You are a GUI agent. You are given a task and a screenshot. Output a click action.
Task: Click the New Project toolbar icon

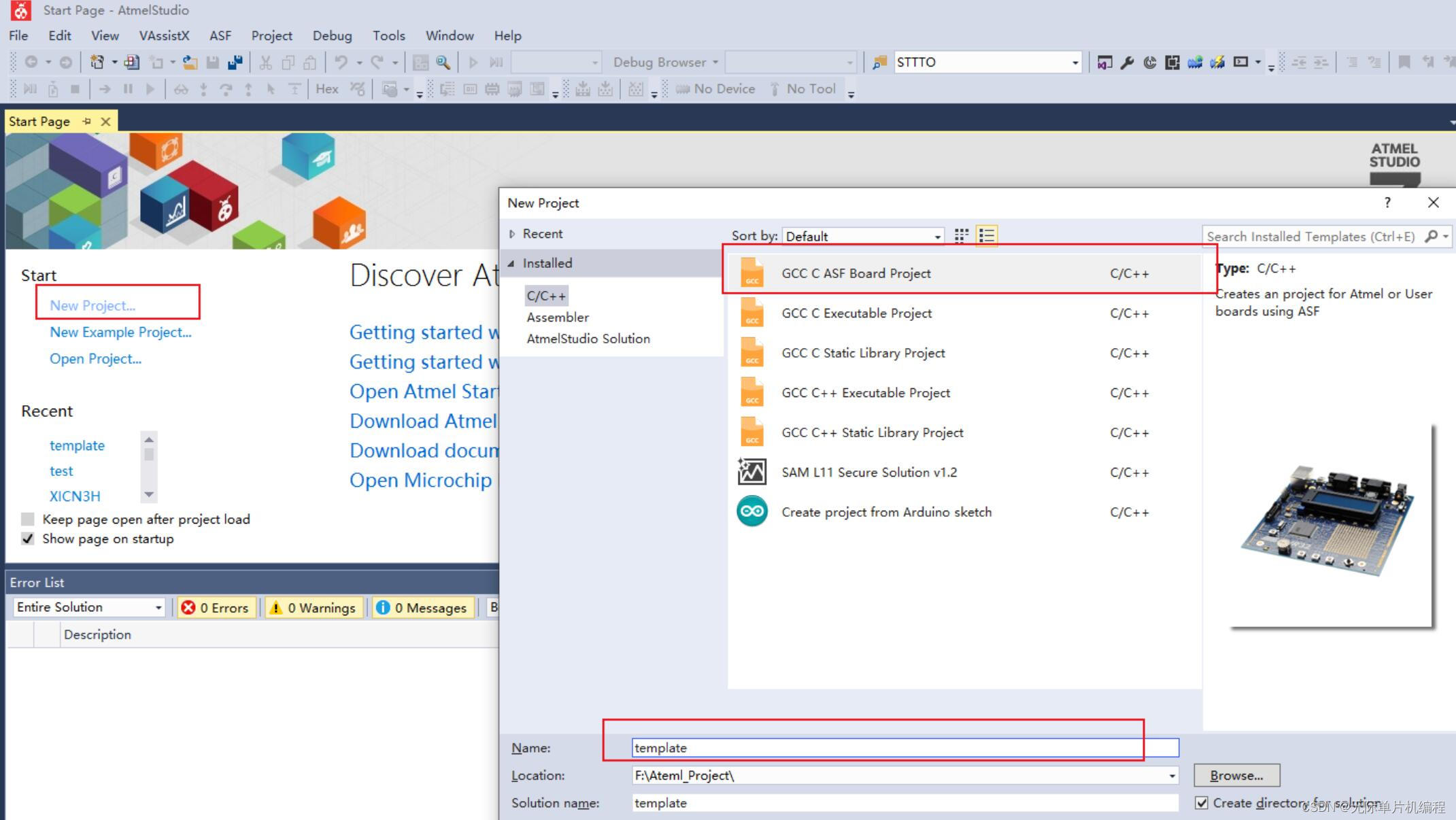pos(97,63)
